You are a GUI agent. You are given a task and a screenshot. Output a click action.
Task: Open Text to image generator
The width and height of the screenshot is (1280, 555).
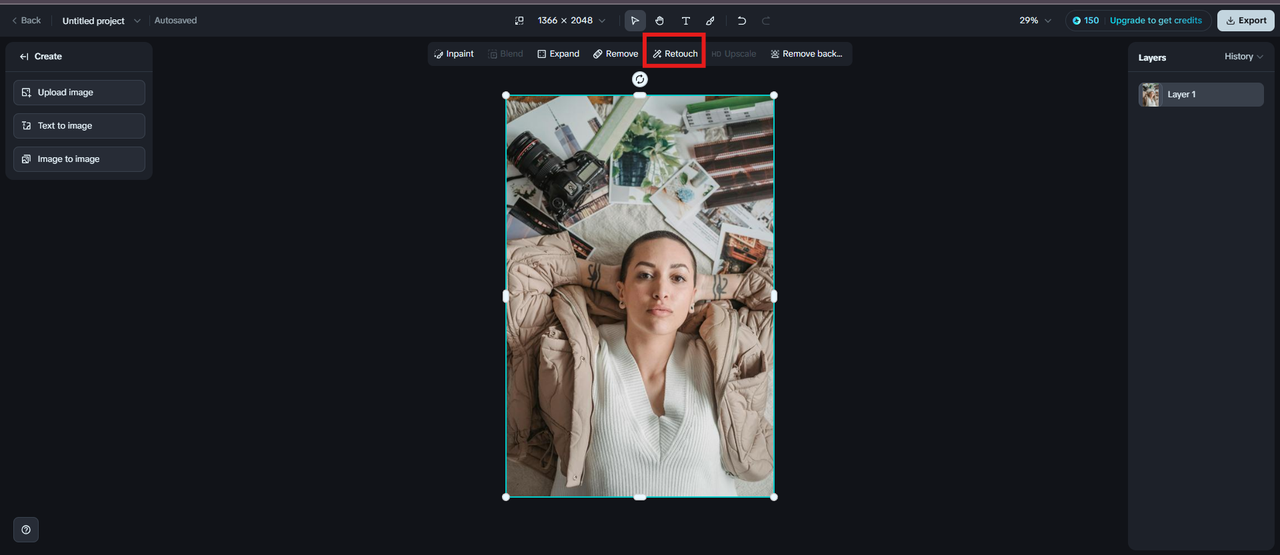(79, 126)
